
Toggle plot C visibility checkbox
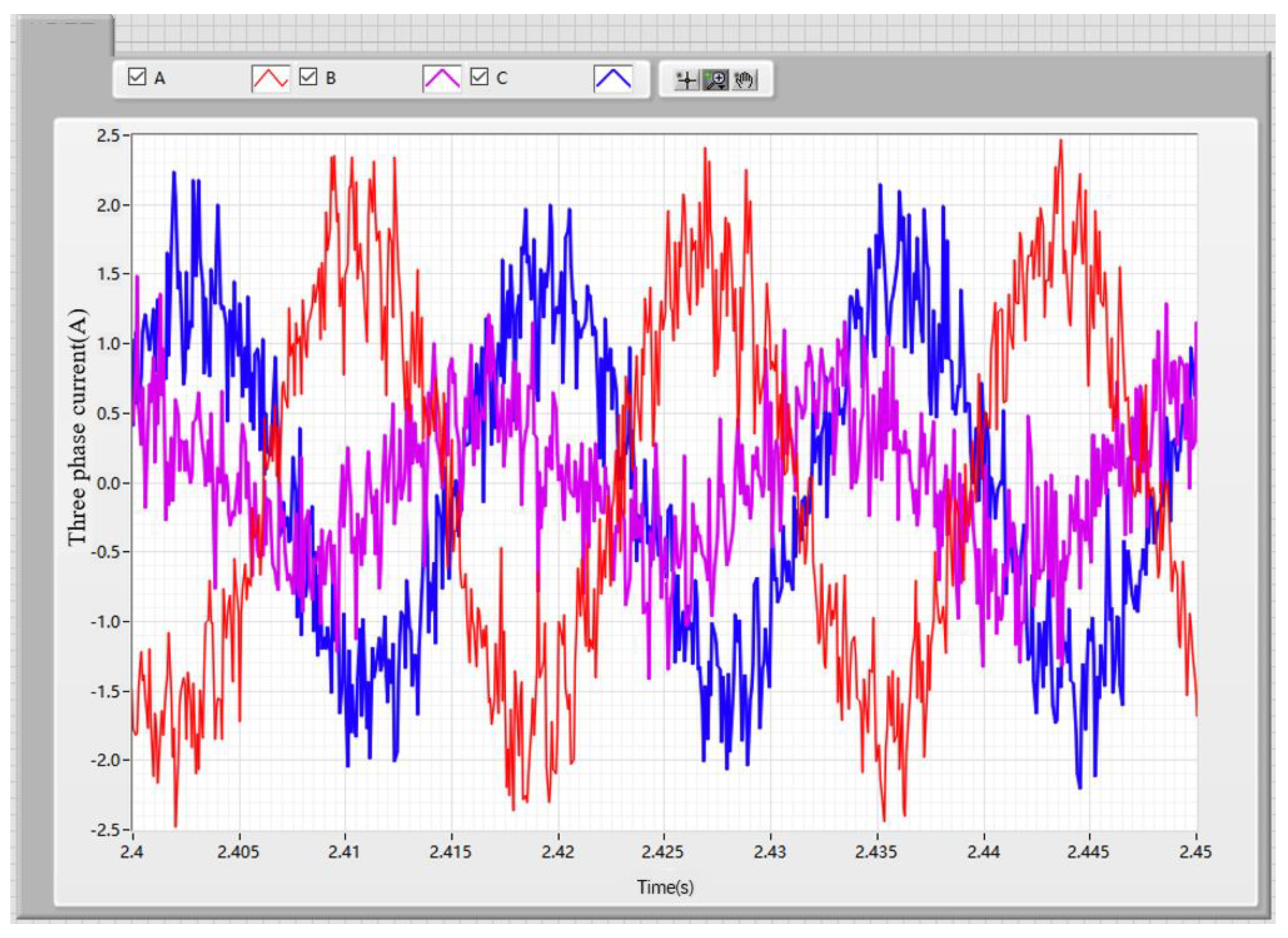pyautogui.click(x=479, y=77)
